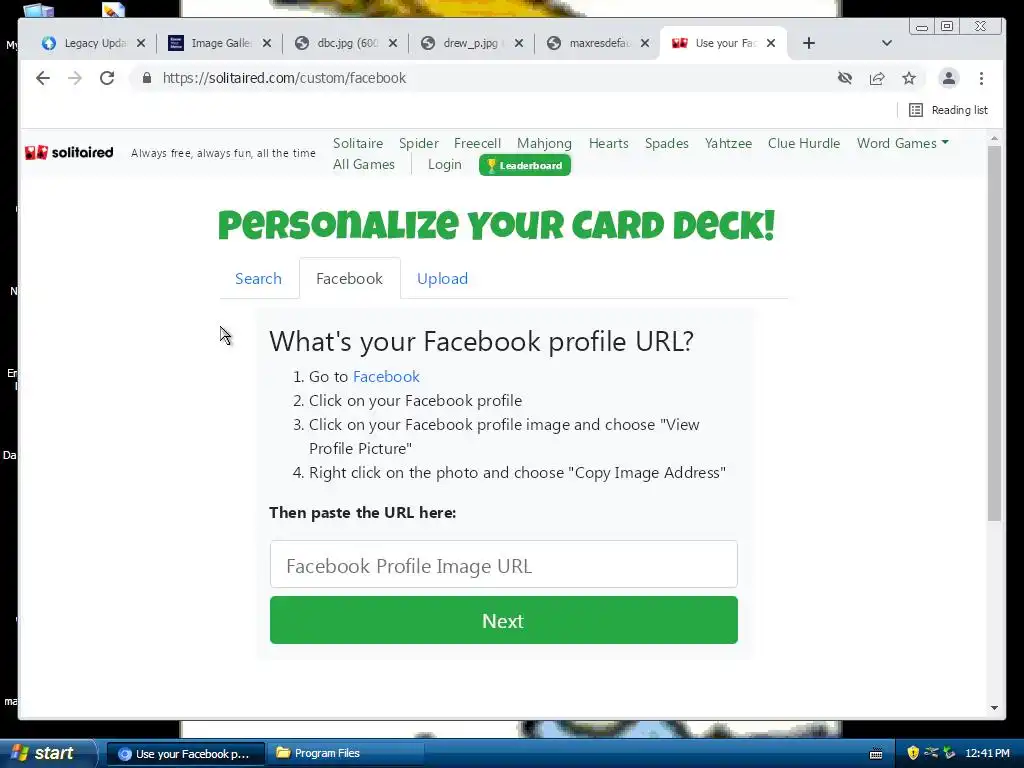
Task: Open the share page icon
Action: pyautogui.click(x=877, y=78)
